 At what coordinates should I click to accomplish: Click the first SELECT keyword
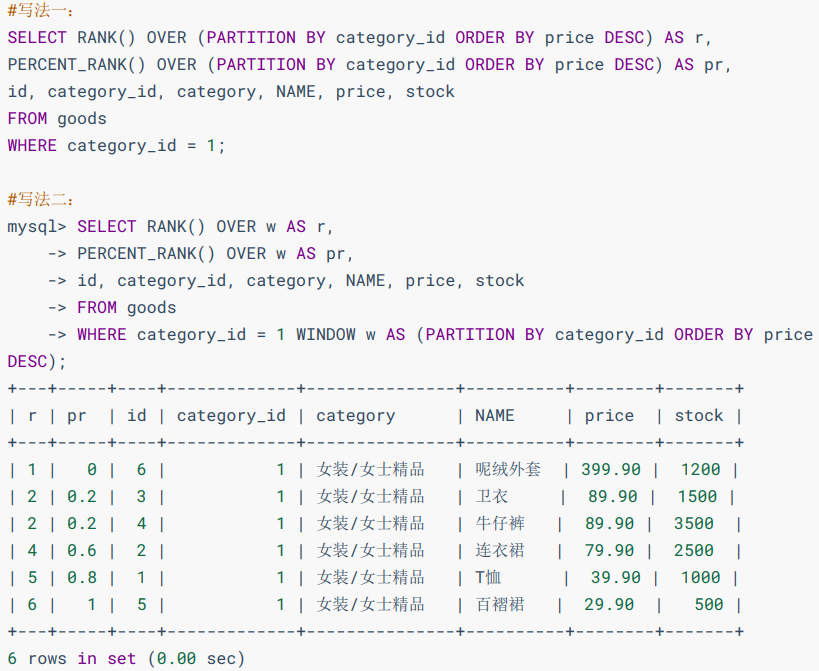pos(37,38)
